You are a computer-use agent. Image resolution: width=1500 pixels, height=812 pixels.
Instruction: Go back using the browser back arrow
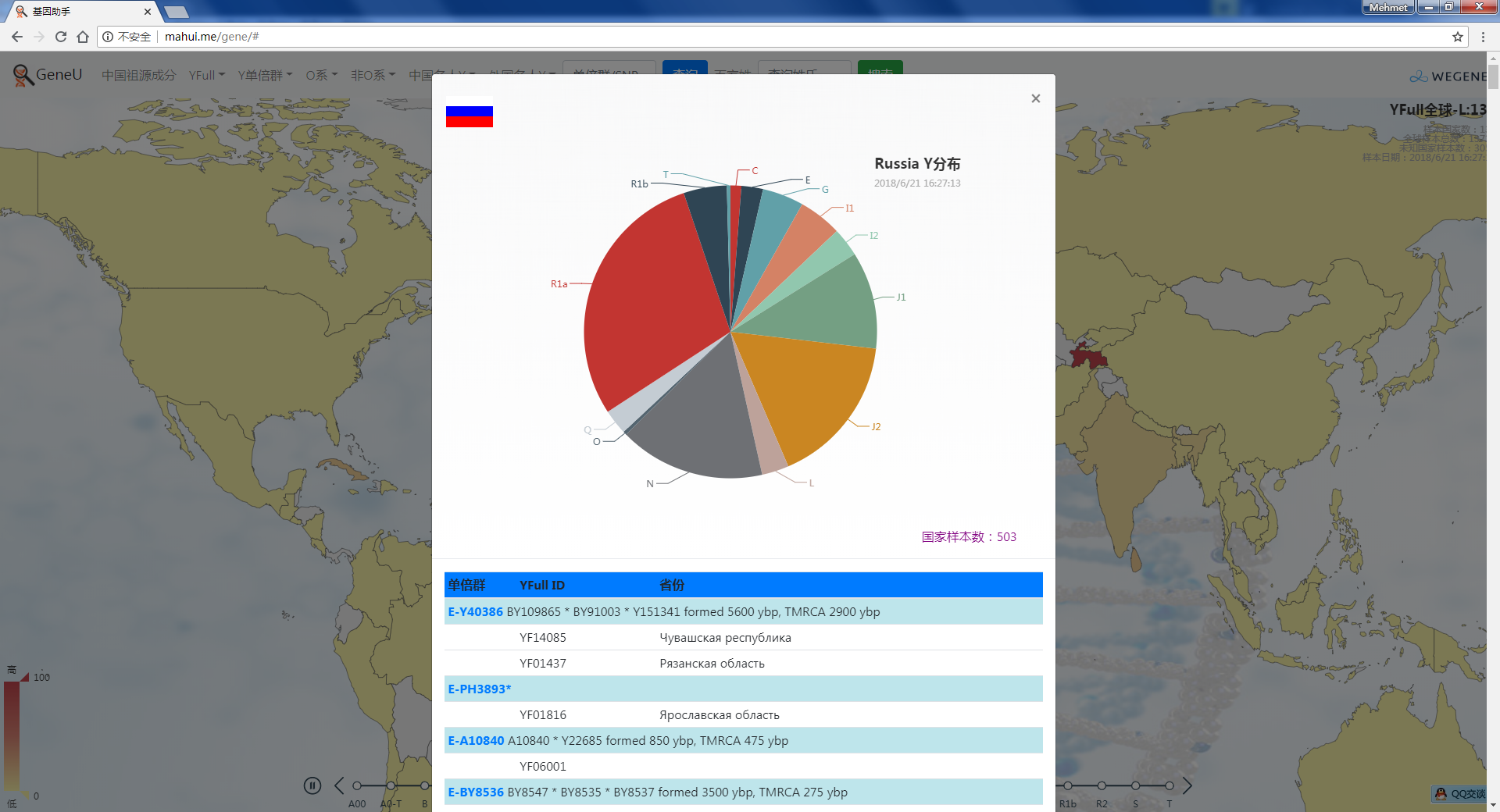pyautogui.click(x=17, y=37)
